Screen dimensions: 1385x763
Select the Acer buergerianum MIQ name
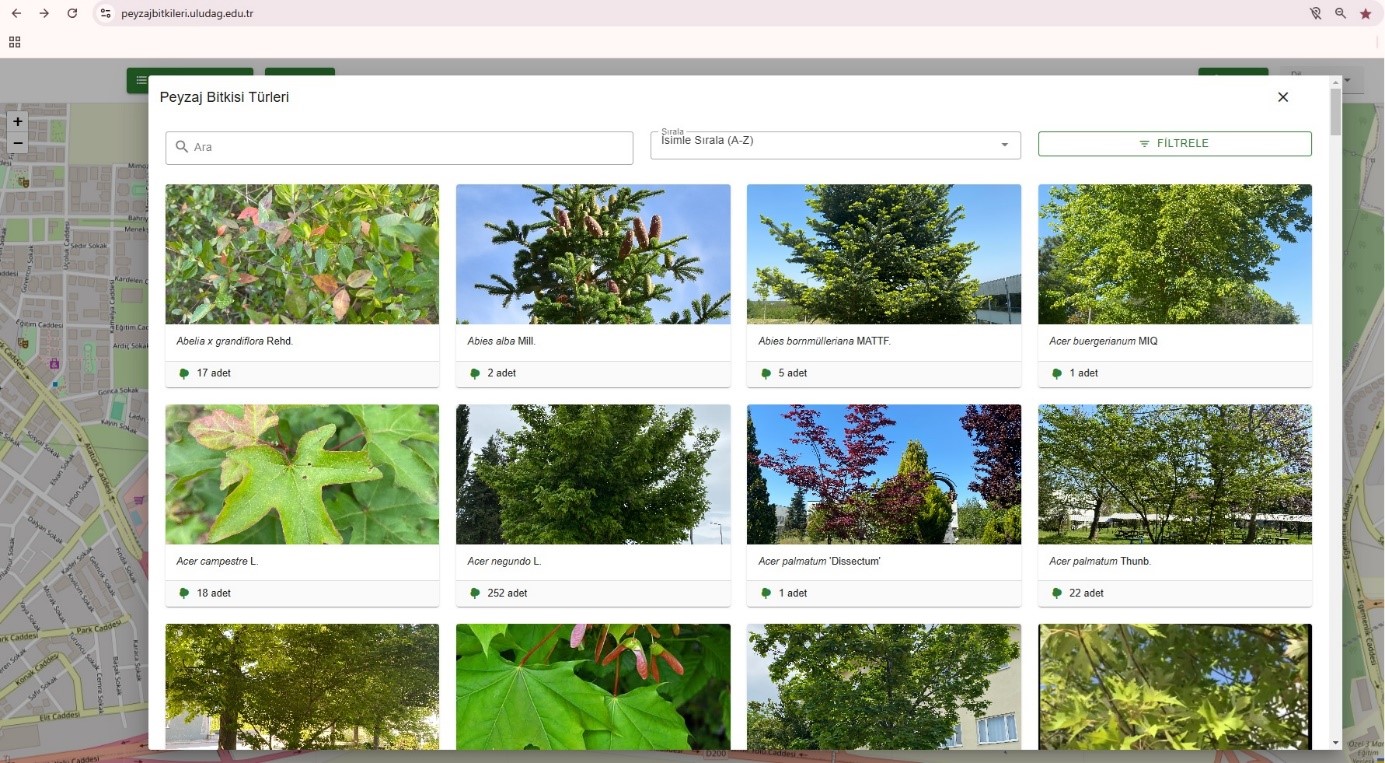(1103, 341)
